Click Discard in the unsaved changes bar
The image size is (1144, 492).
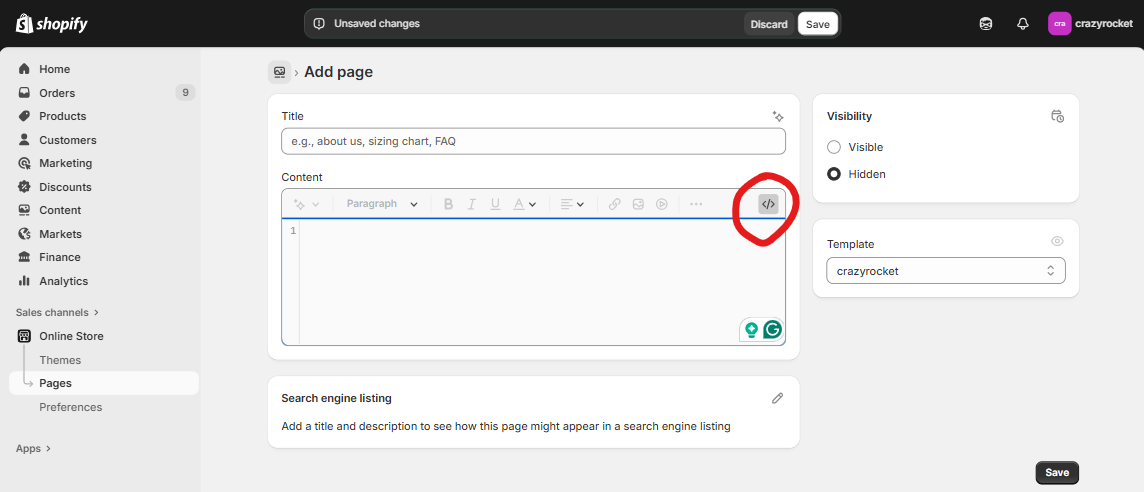768,24
